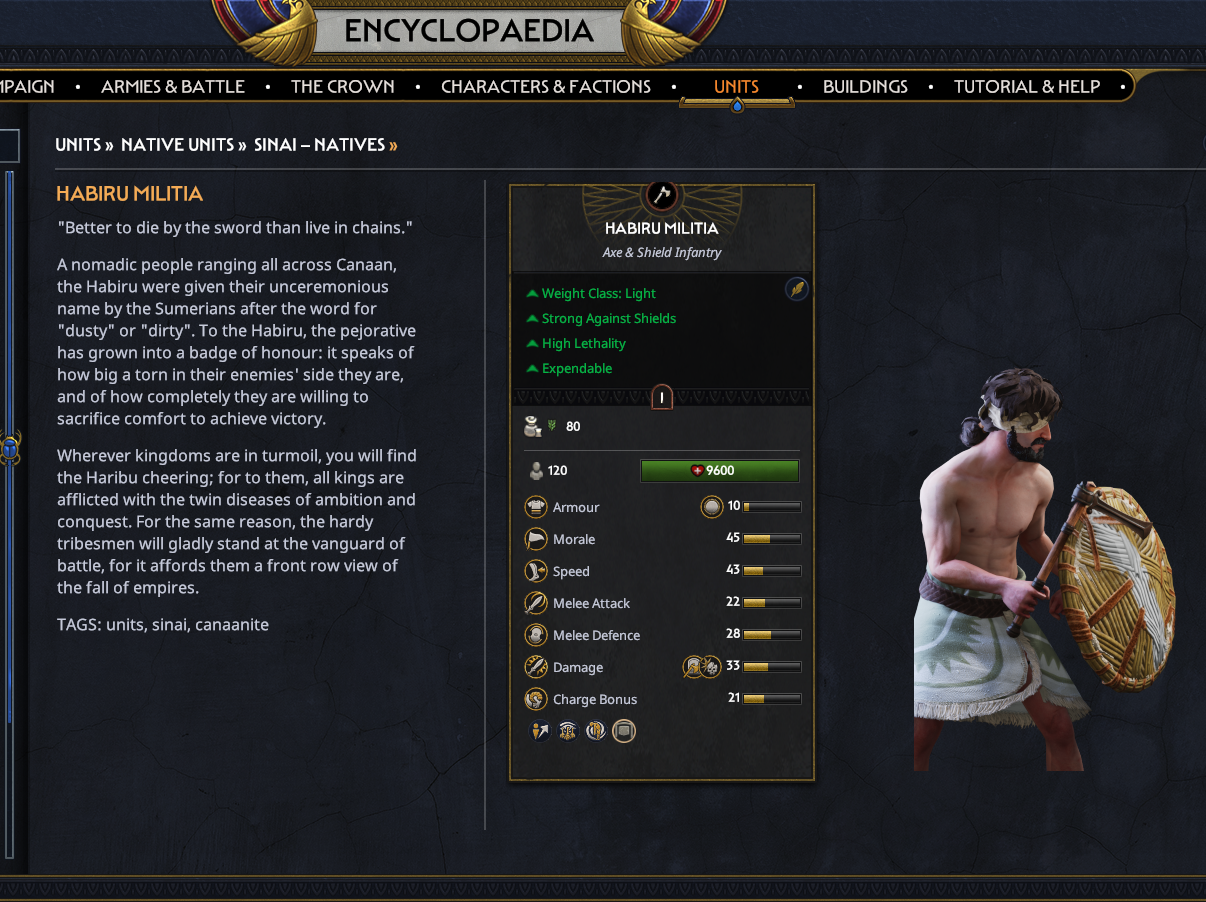Click the feather light weight class icon
The width and height of the screenshot is (1206, 902).
click(797, 290)
